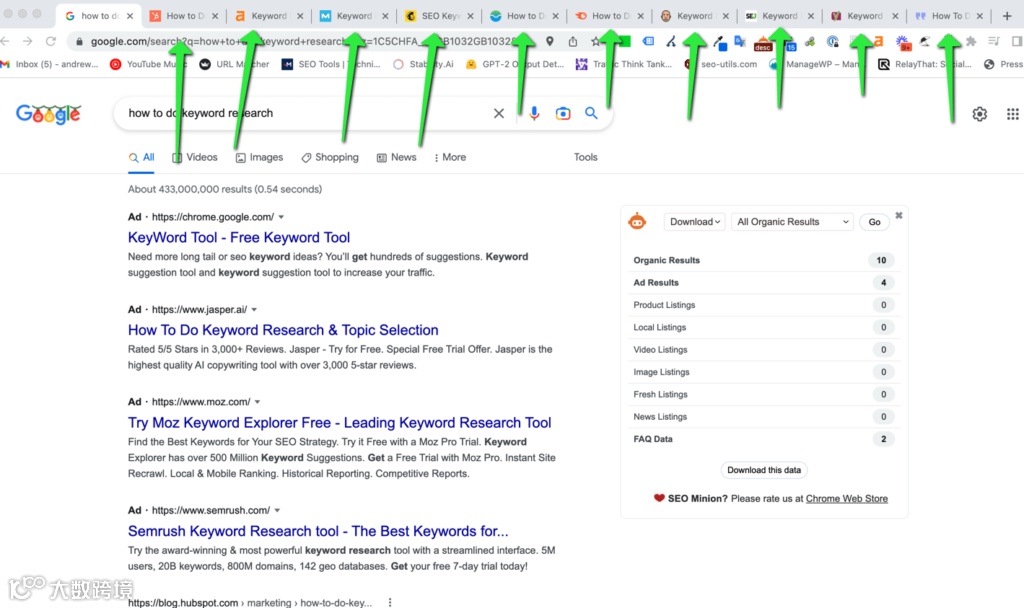Screen dimensions: 1024x608
Task: Expand ad info arrow next to semrush.com
Action: click(x=277, y=510)
